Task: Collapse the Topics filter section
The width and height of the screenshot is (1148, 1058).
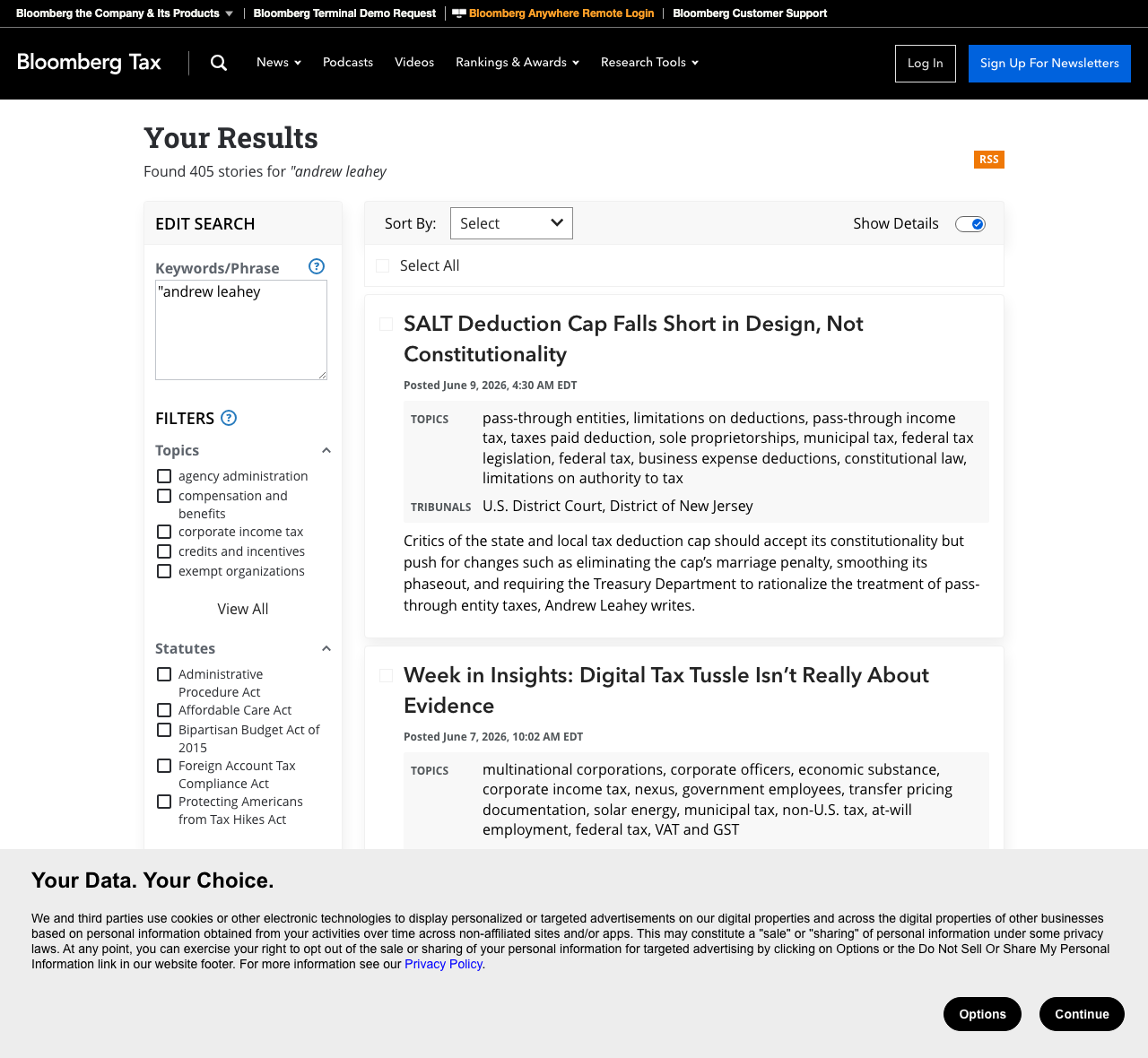Action: coord(326,451)
